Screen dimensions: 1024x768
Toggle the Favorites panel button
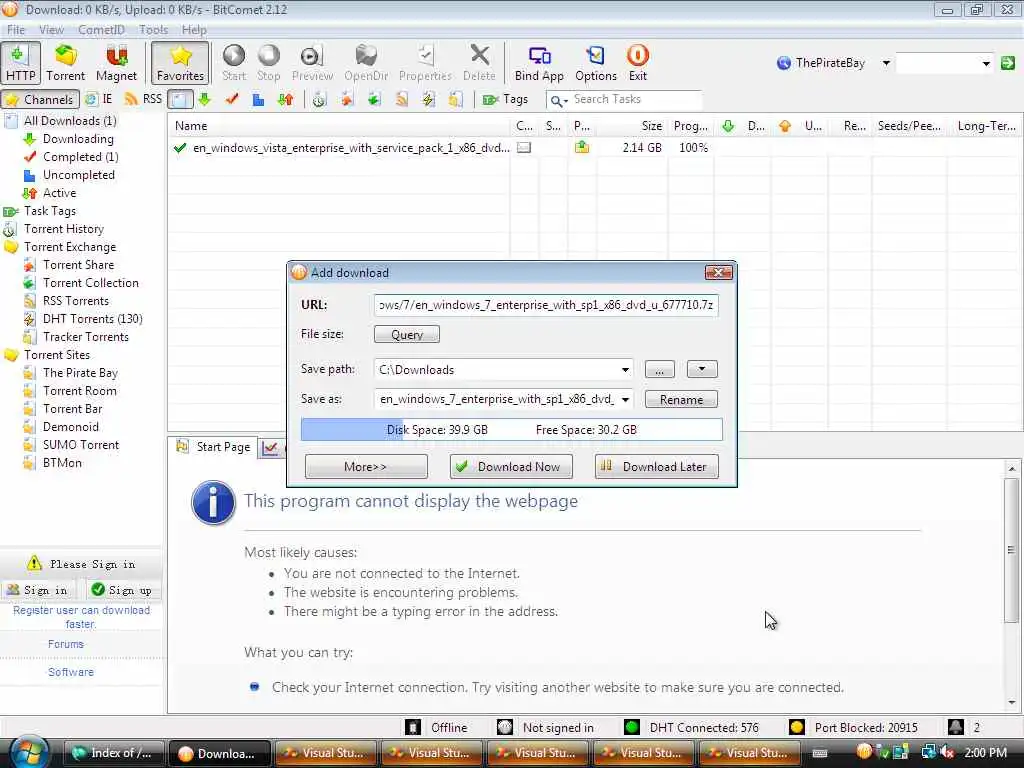(x=180, y=63)
